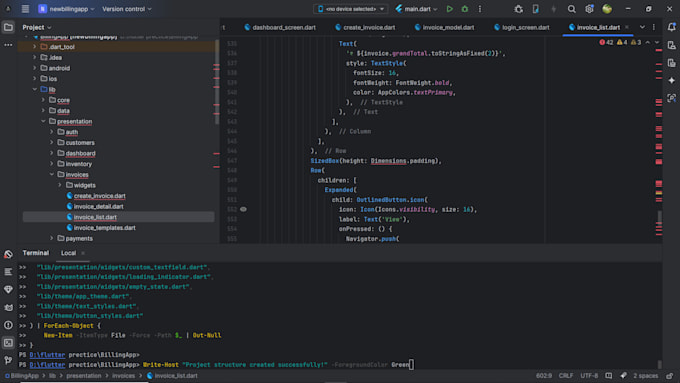Change 2 spaces indent setting
This screenshot has width=680, height=383.
645,376
